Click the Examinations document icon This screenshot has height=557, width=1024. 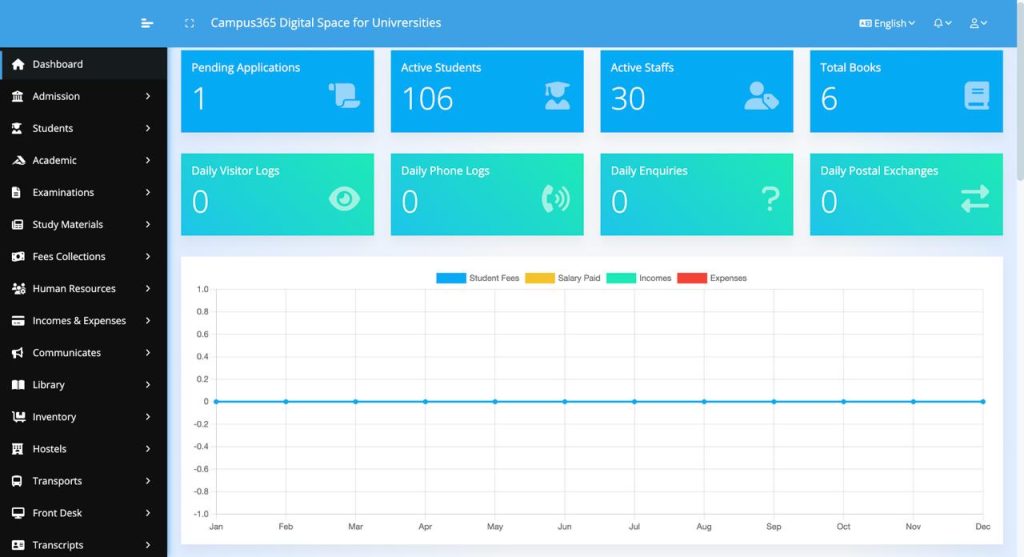tap(18, 192)
